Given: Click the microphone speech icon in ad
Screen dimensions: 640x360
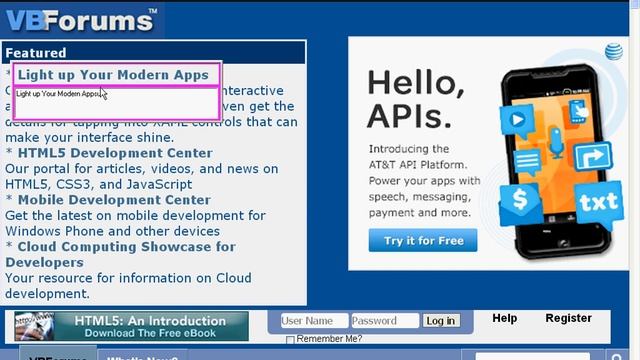Looking at the screenshot, I should pos(556,142).
